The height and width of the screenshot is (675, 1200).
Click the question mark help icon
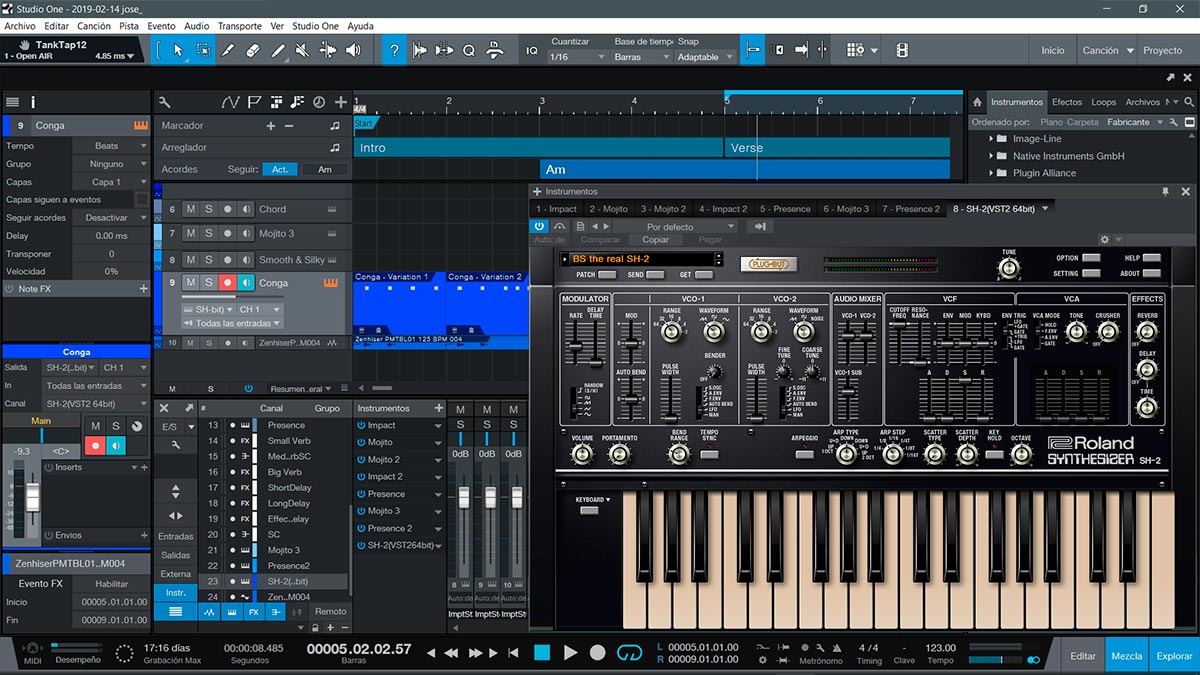click(395, 50)
